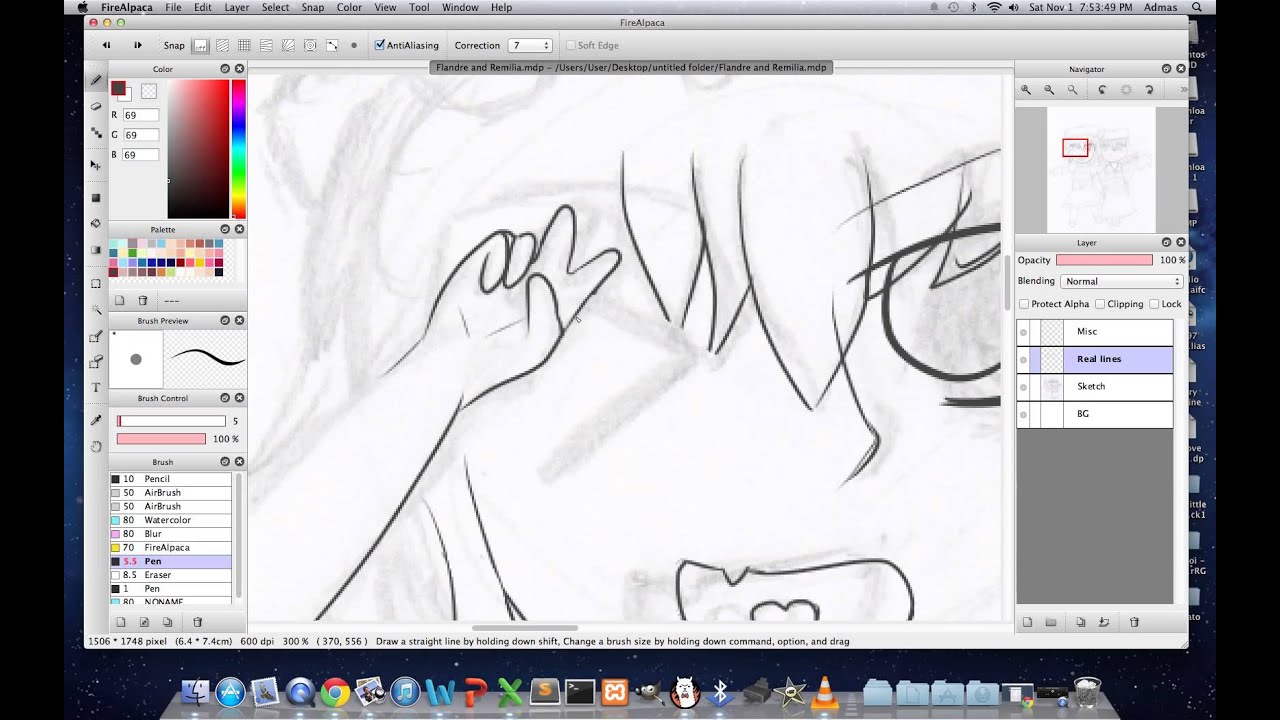Enable curve snap icon
The image size is (1280, 720).
pyautogui.click(x=332, y=45)
